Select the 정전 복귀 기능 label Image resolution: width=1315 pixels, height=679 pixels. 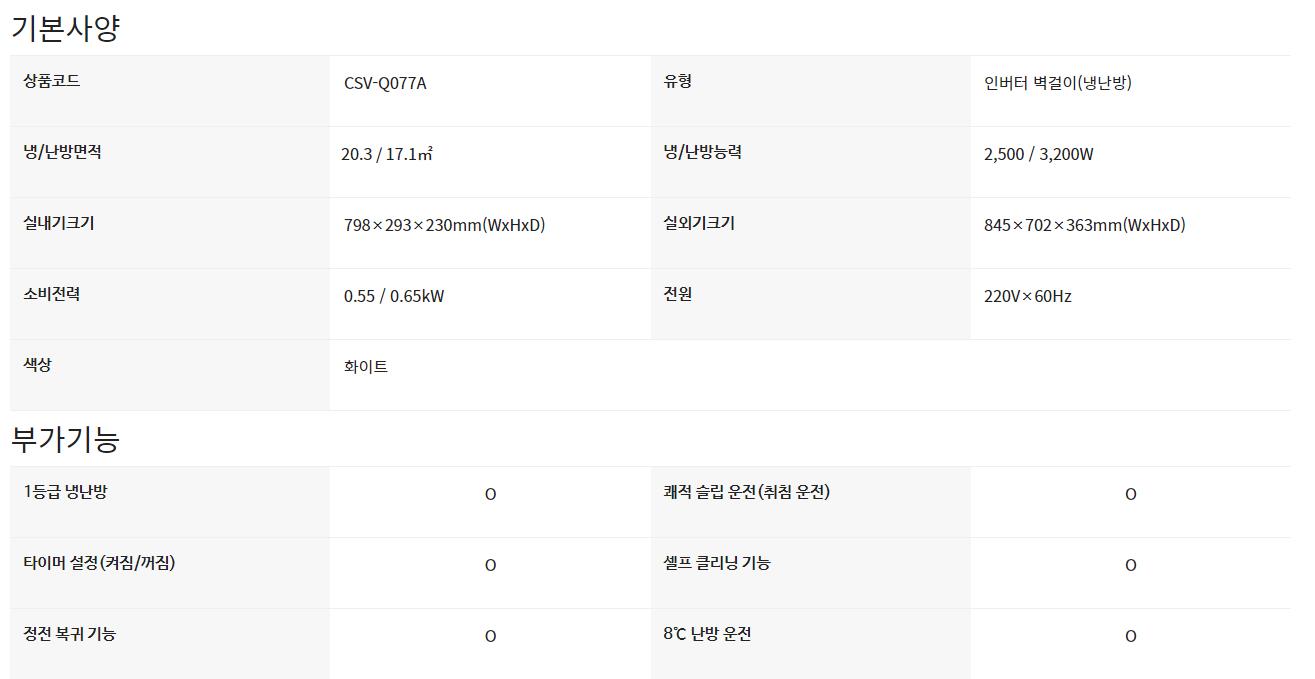coord(70,634)
